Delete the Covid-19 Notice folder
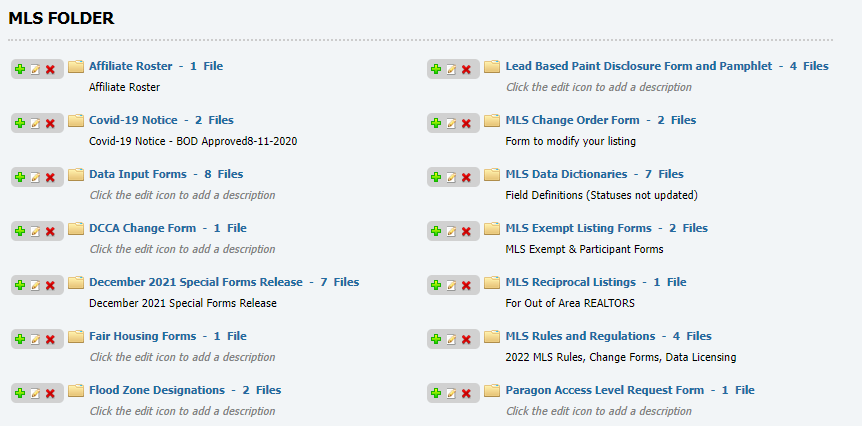The image size is (862, 426). [x=50, y=123]
